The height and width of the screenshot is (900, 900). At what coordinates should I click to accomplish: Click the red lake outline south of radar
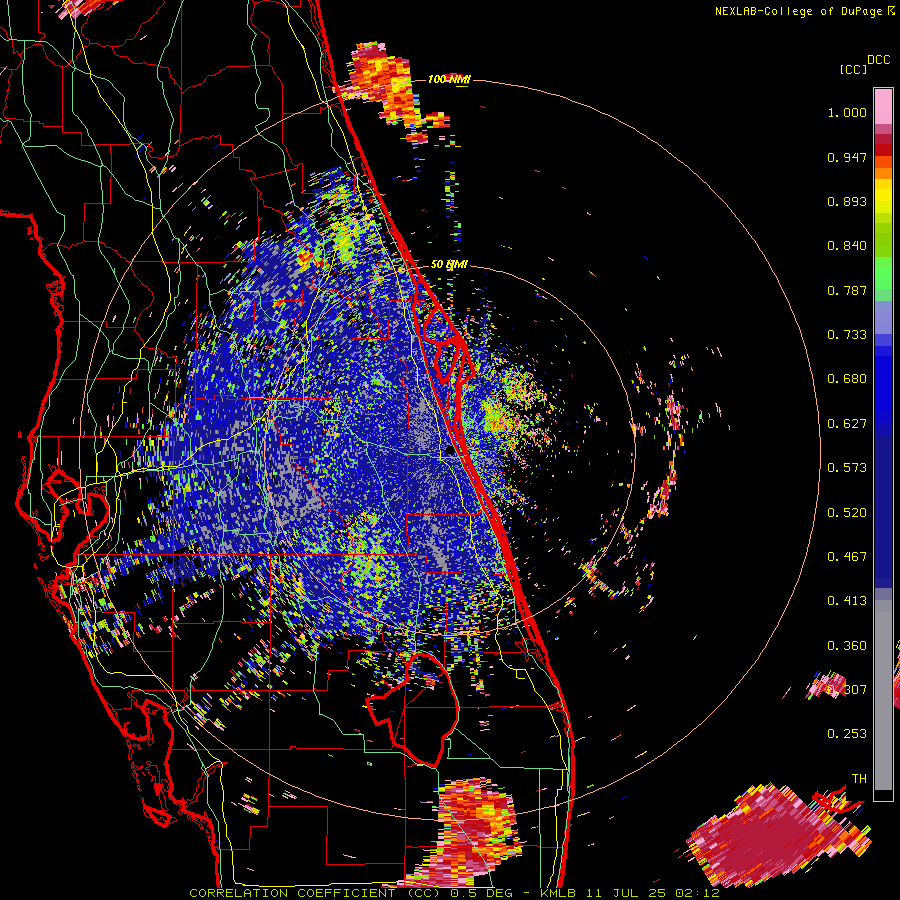pyautogui.click(x=414, y=709)
